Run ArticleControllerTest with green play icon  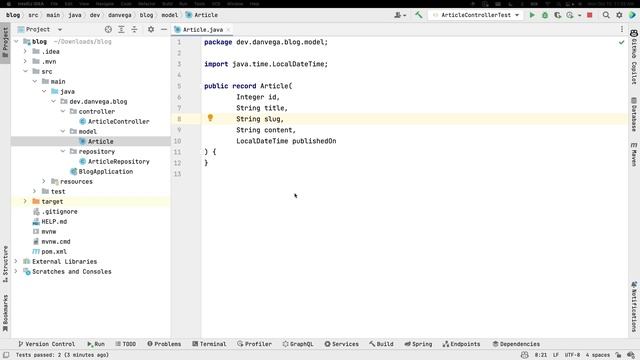[532, 15]
